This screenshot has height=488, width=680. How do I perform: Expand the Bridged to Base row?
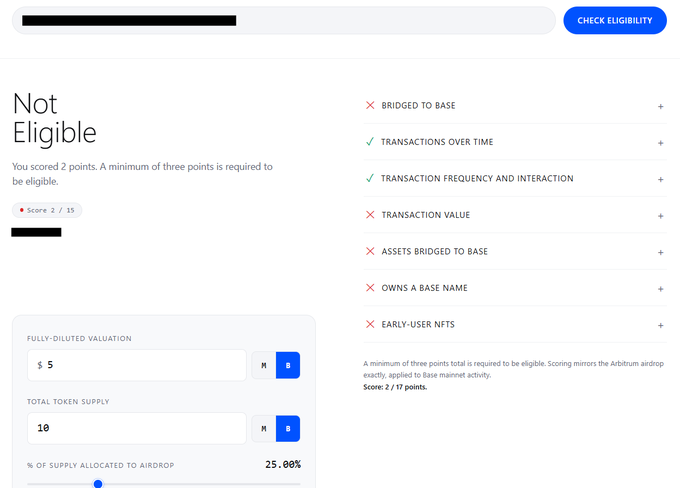click(x=660, y=106)
